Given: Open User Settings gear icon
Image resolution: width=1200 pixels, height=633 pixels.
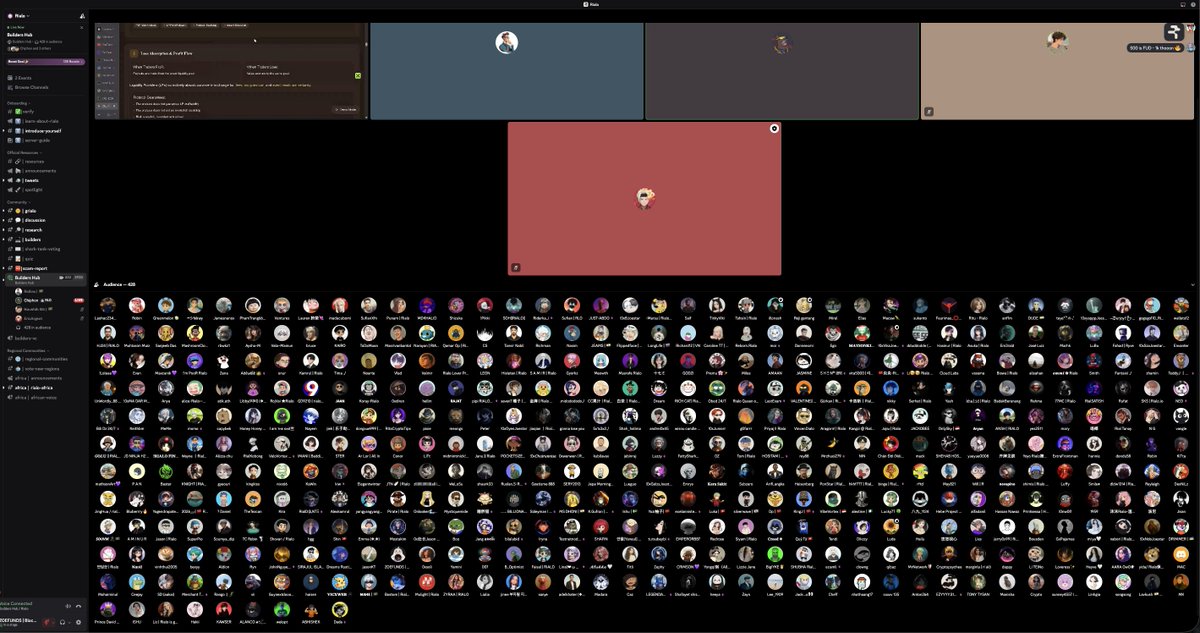Looking at the screenshot, I should pos(78,622).
